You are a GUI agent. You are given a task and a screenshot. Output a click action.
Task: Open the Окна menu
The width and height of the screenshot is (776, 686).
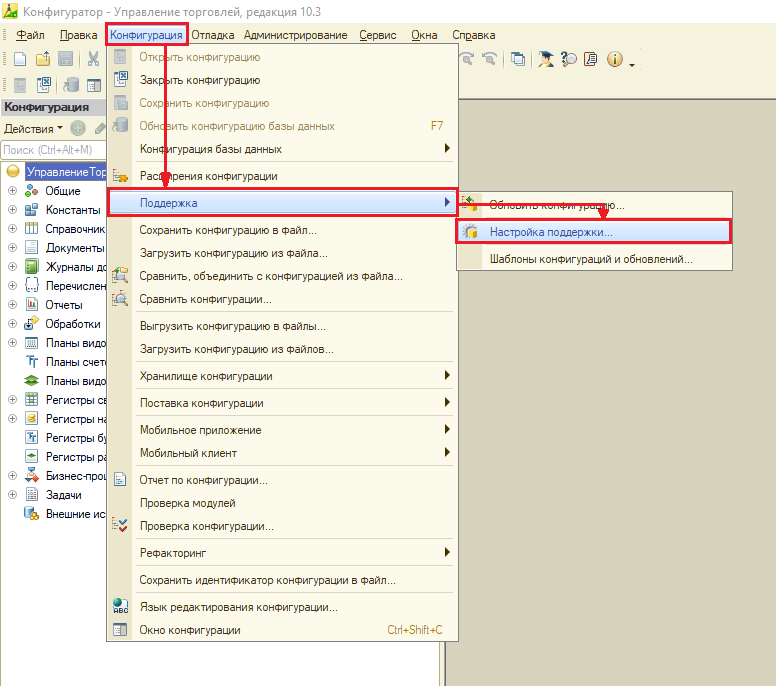424,35
